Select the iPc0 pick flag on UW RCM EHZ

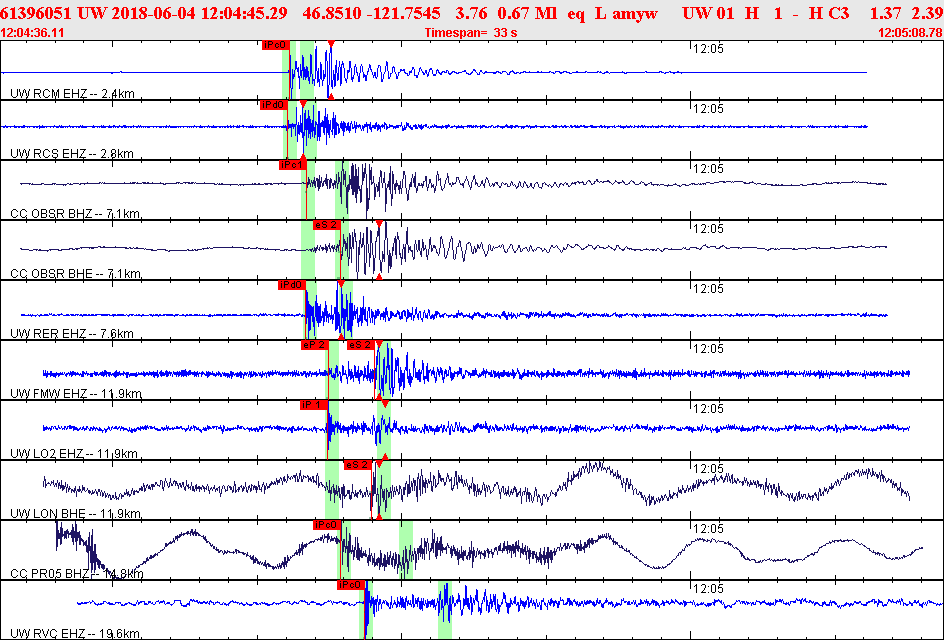pyautogui.click(x=274, y=44)
